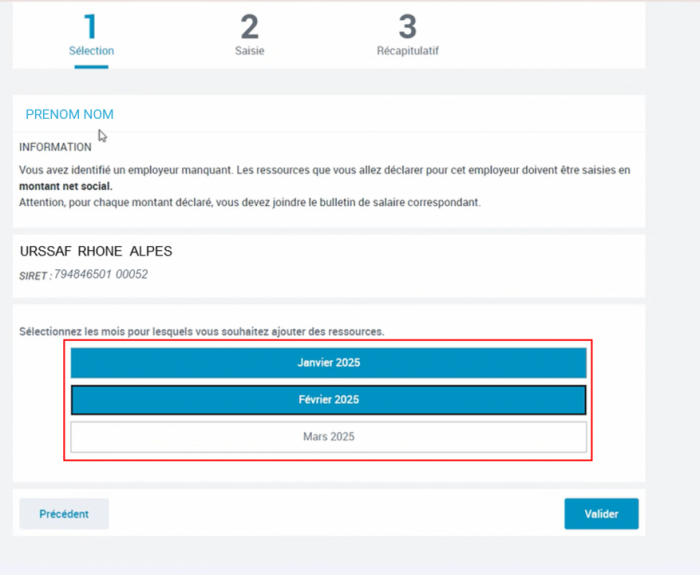Viewport: 700px width, 575px height.
Task: Select the Mars 2025 month
Action: (328, 437)
